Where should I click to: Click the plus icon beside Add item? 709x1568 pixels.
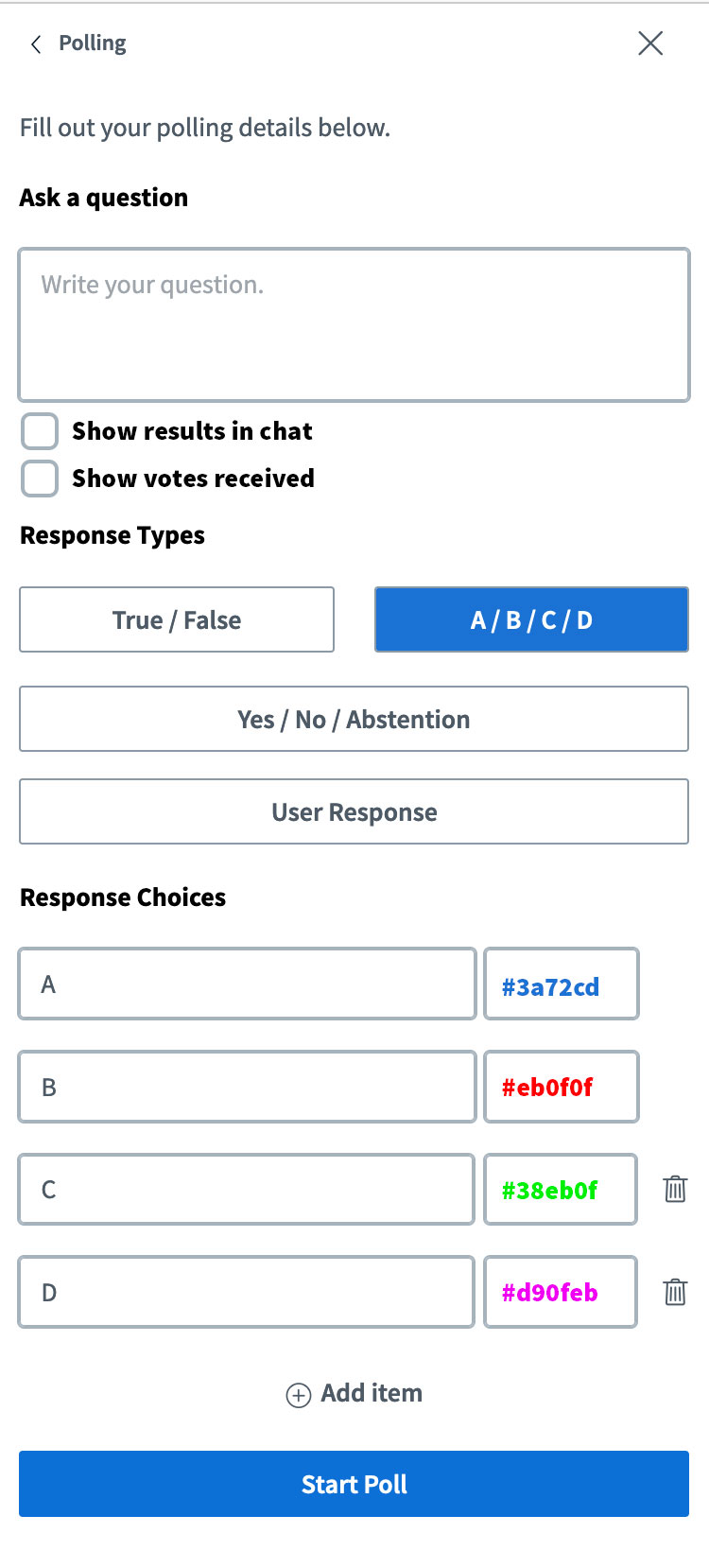click(299, 1394)
